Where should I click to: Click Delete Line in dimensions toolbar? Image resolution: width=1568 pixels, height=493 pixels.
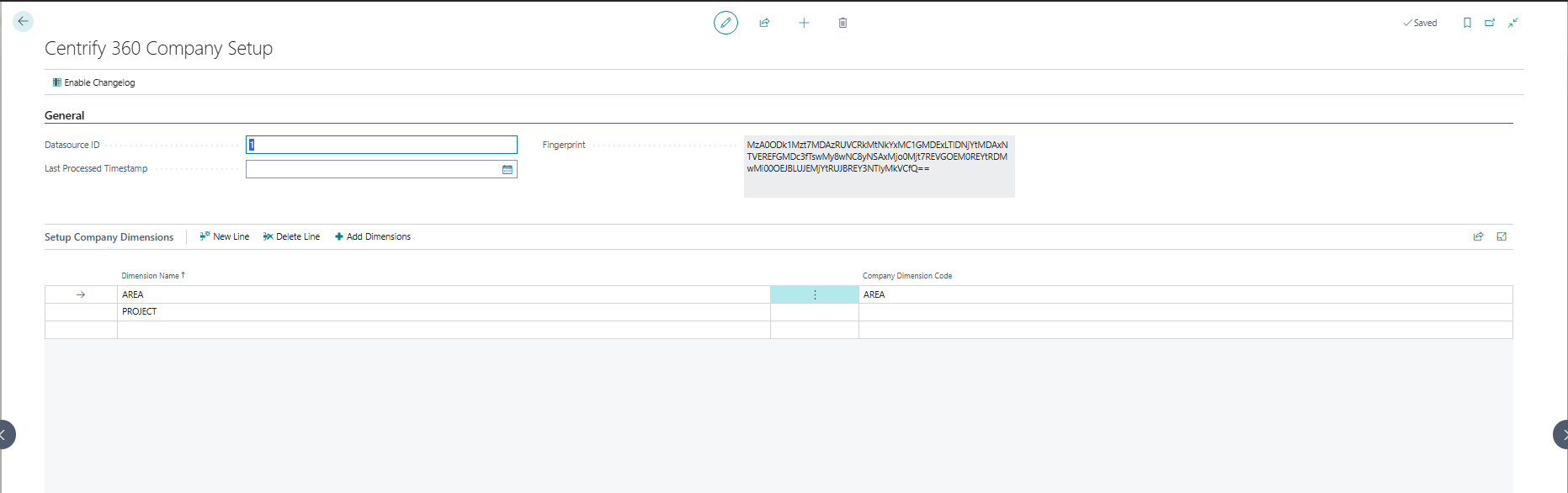point(291,237)
